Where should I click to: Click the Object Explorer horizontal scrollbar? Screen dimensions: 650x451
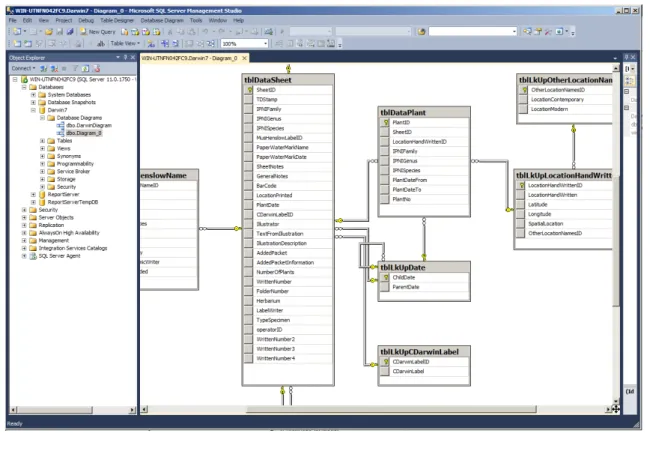point(73,410)
